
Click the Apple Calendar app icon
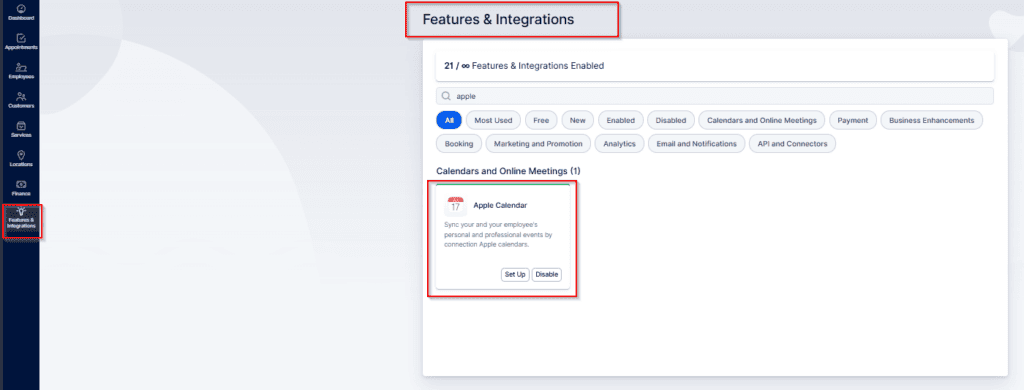tap(455, 206)
